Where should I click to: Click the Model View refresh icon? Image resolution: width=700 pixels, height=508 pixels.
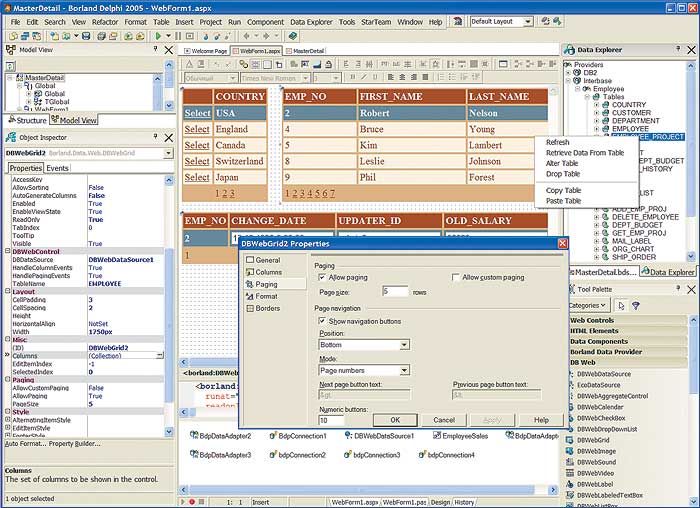[10, 67]
